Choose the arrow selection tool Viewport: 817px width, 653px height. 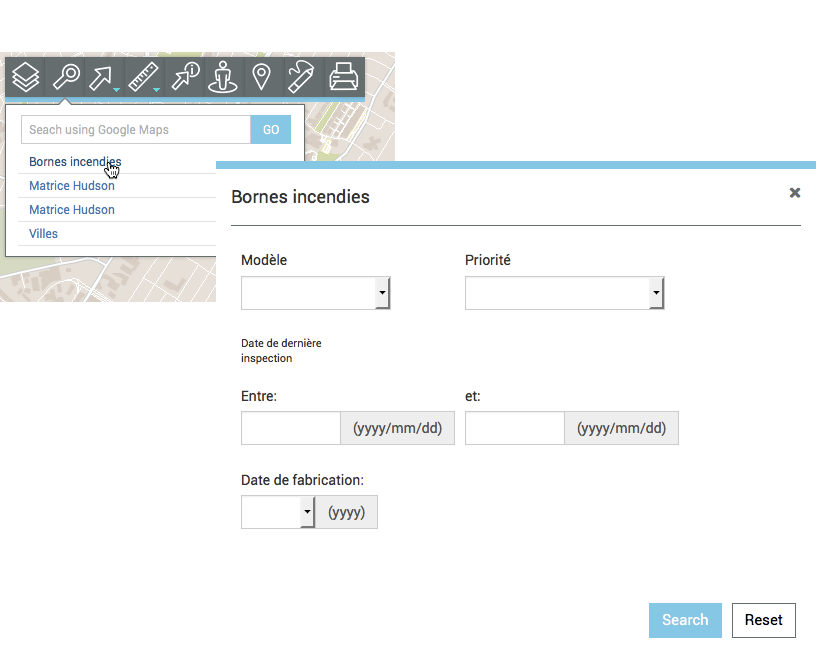pos(101,77)
